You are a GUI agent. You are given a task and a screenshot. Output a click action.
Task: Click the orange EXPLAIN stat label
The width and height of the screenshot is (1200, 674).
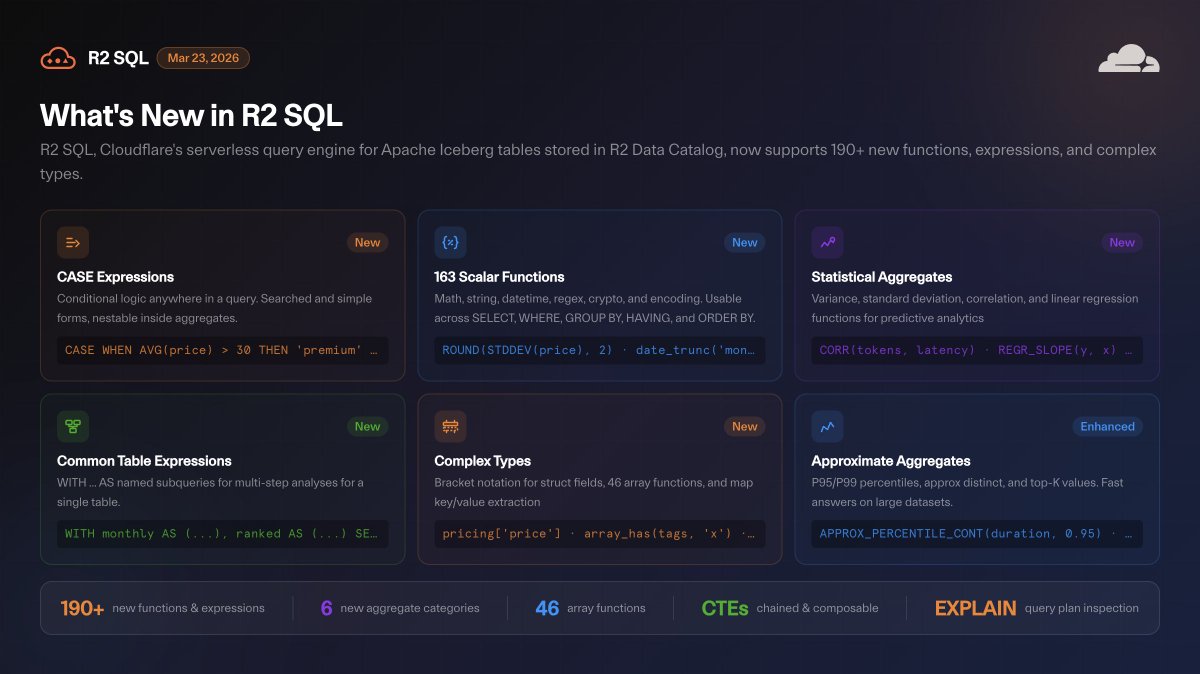975,608
